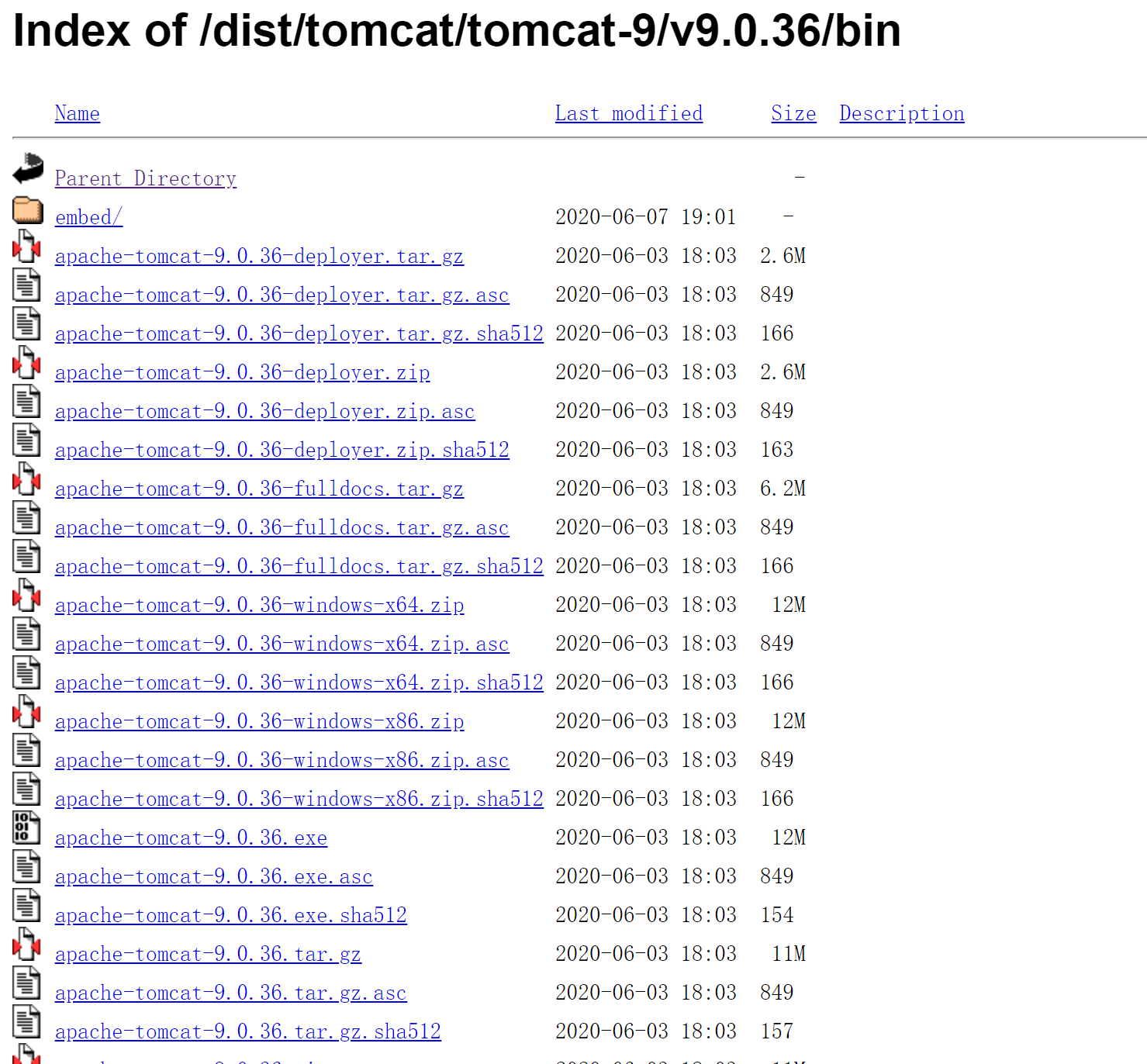Download apache-tomcat-9.0.36-fulldocs.tar.gz
Image resolution: width=1147 pixels, height=1064 pixels.
259,489
